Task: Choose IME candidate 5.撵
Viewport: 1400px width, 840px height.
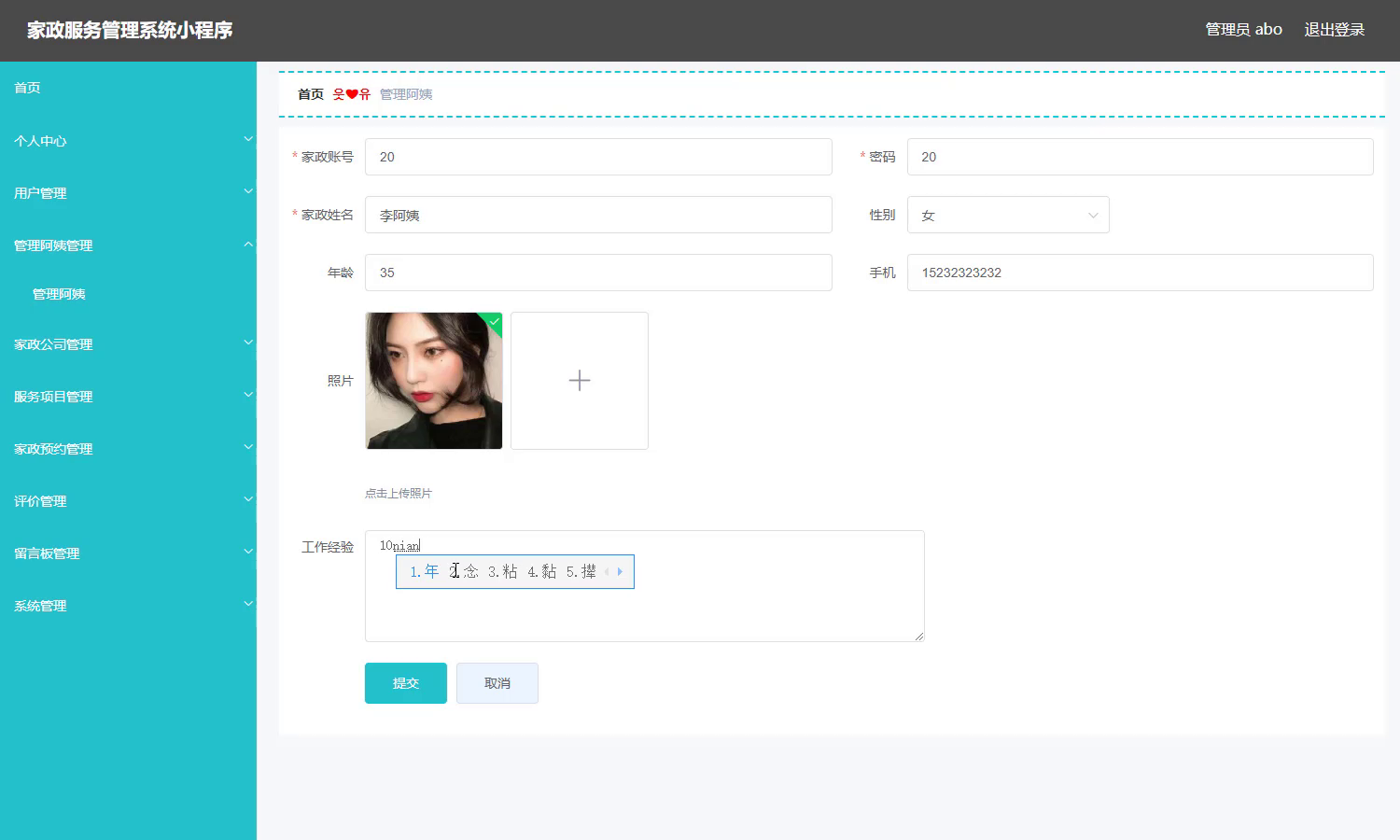Action: 581,571
